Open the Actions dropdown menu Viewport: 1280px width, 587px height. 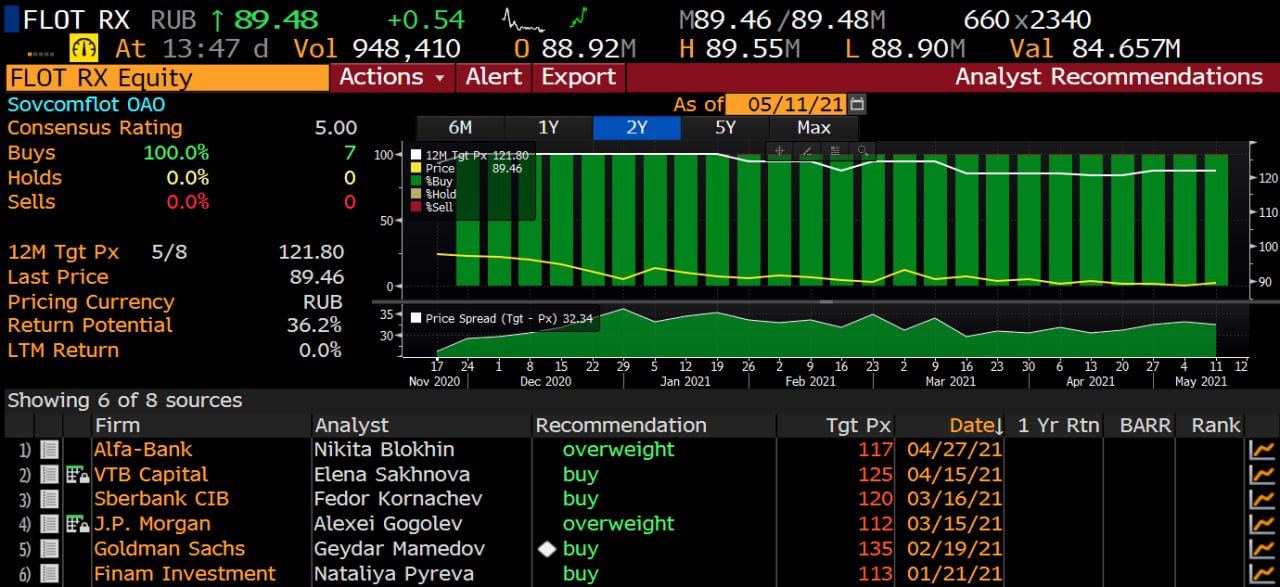392,77
